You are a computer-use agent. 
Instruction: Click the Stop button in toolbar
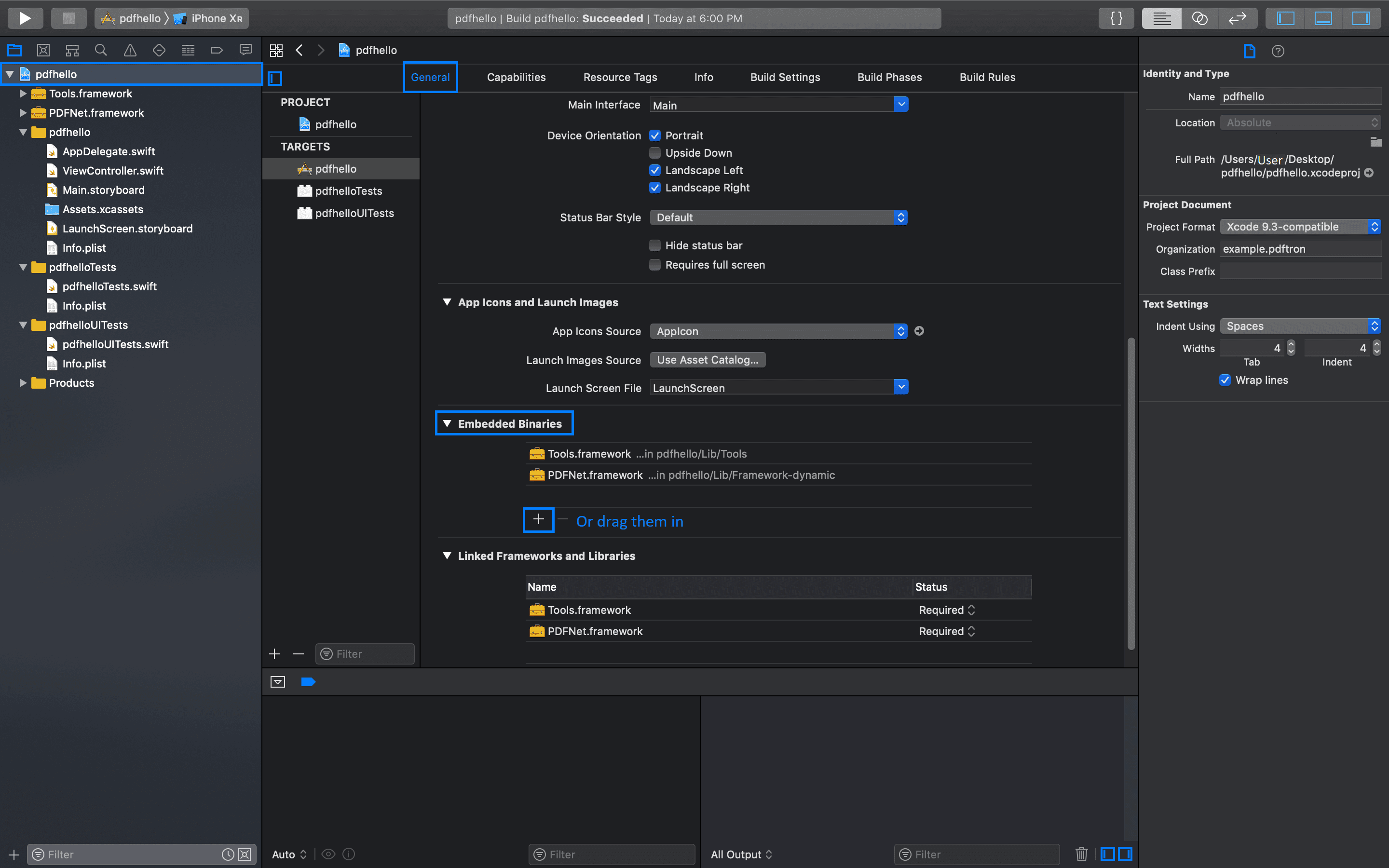pyautogui.click(x=68, y=18)
